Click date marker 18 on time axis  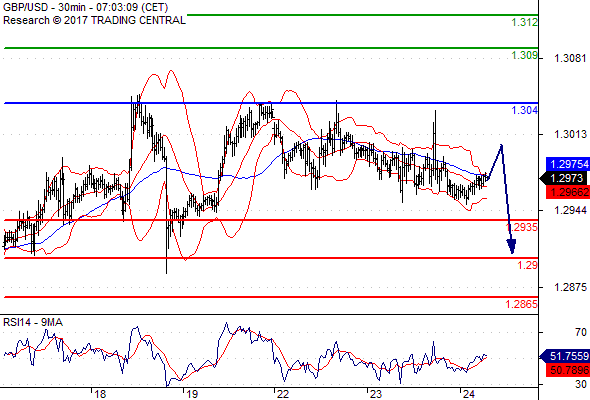click(100, 394)
